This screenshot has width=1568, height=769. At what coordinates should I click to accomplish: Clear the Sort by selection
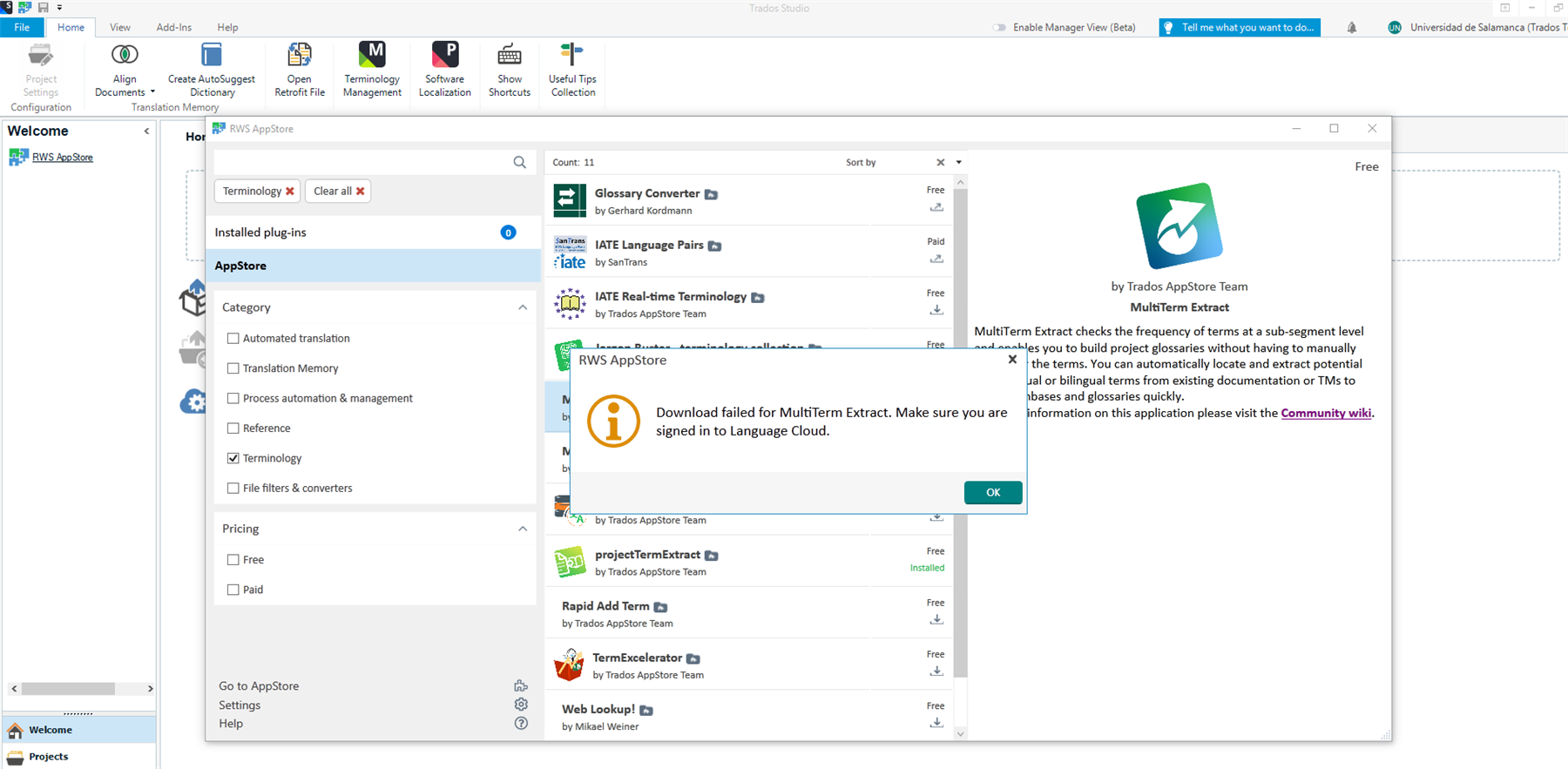tap(941, 162)
